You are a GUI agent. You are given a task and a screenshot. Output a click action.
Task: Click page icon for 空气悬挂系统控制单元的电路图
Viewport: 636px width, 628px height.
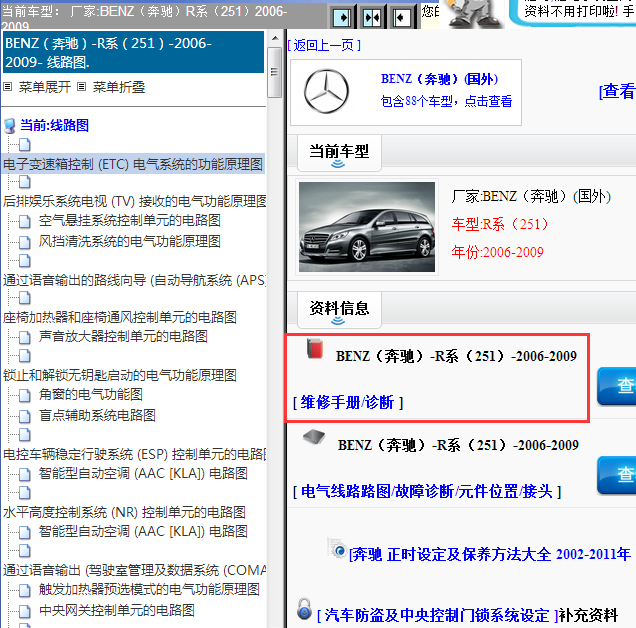tap(25, 222)
